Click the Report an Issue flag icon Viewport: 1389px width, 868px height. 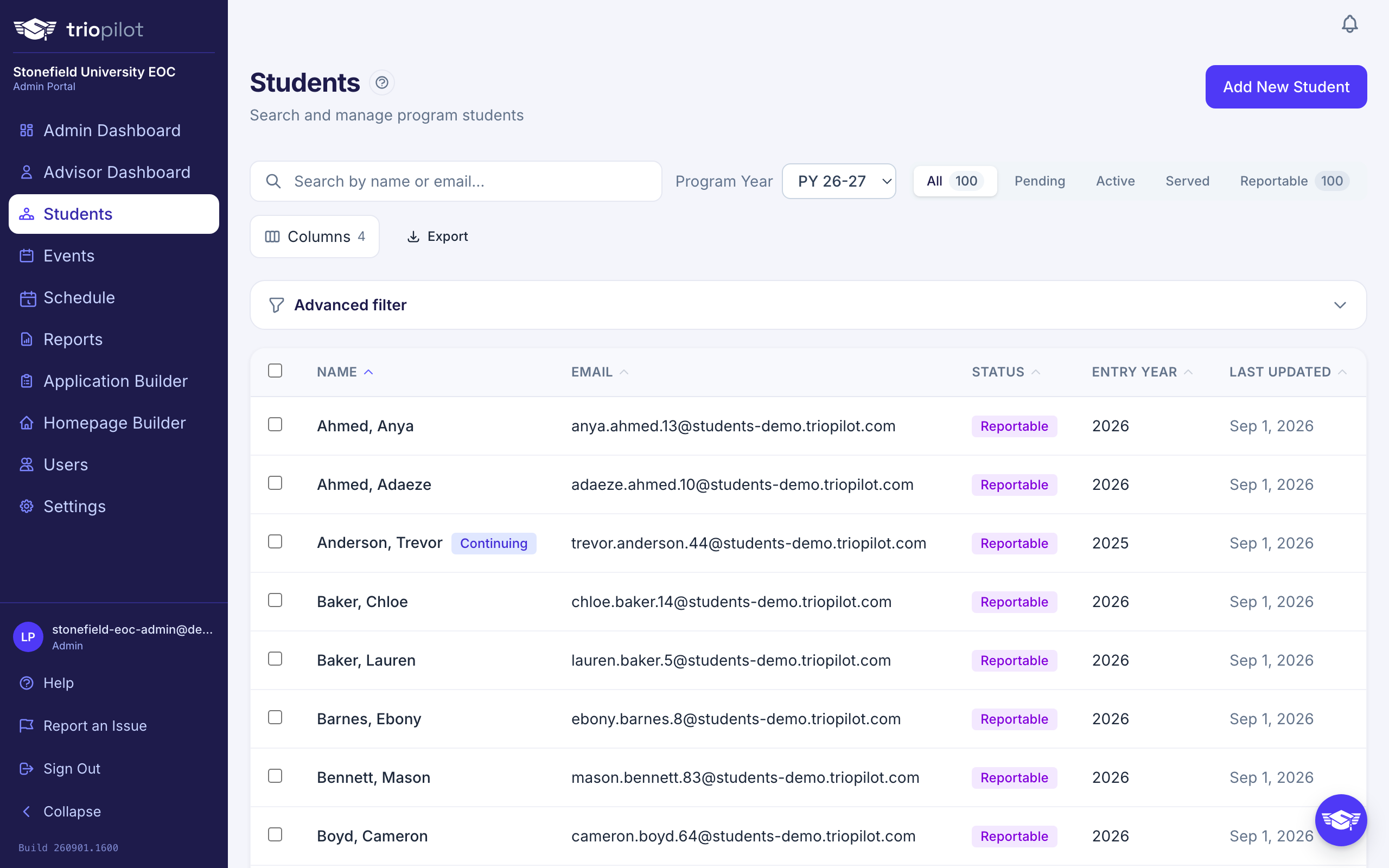pos(27,726)
